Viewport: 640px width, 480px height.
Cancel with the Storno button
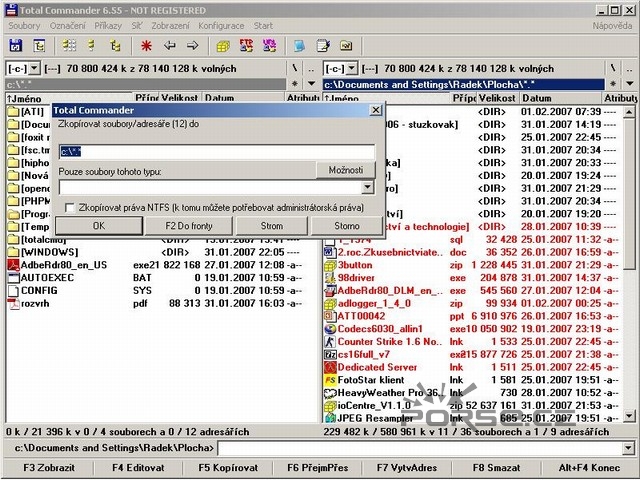(347, 226)
